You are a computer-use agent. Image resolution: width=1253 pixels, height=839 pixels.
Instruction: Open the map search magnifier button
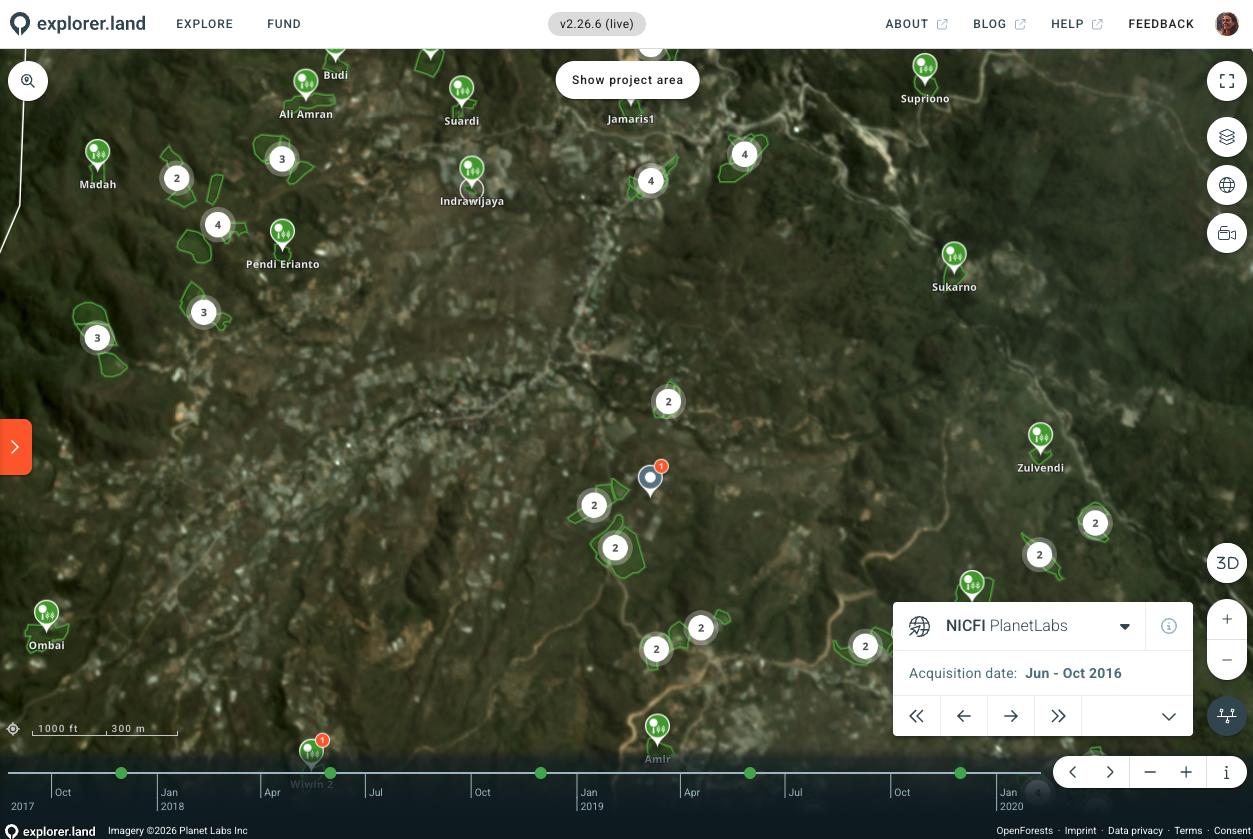pyautogui.click(x=28, y=81)
